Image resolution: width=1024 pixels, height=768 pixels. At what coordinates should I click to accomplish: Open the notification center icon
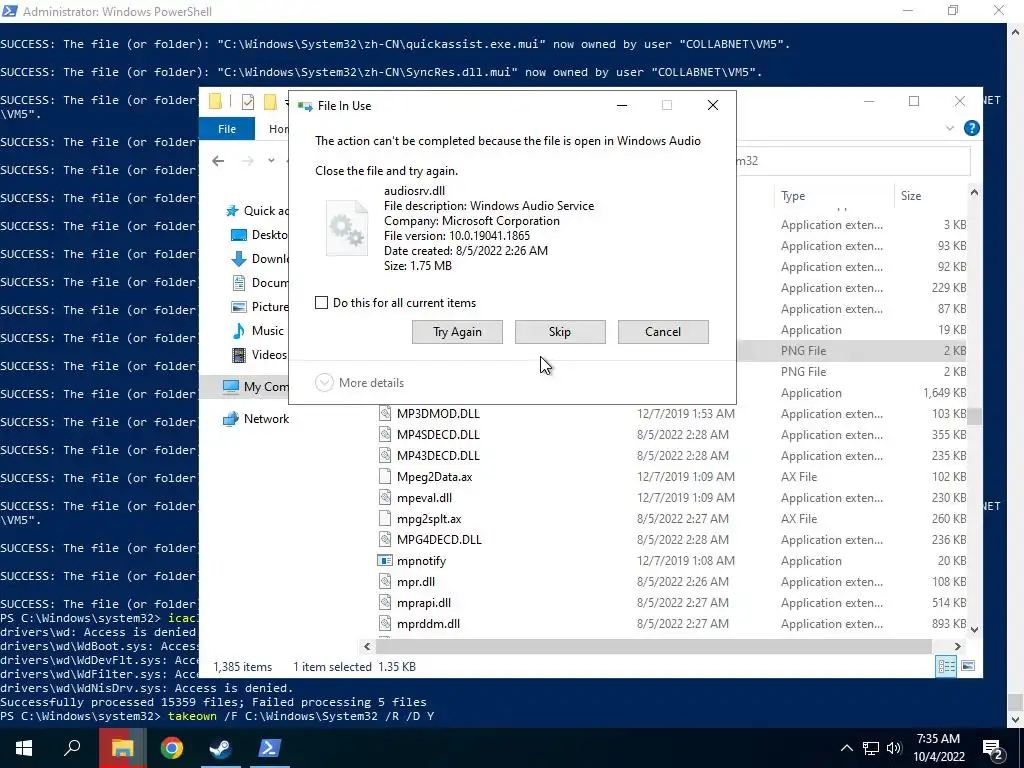pos(993,749)
